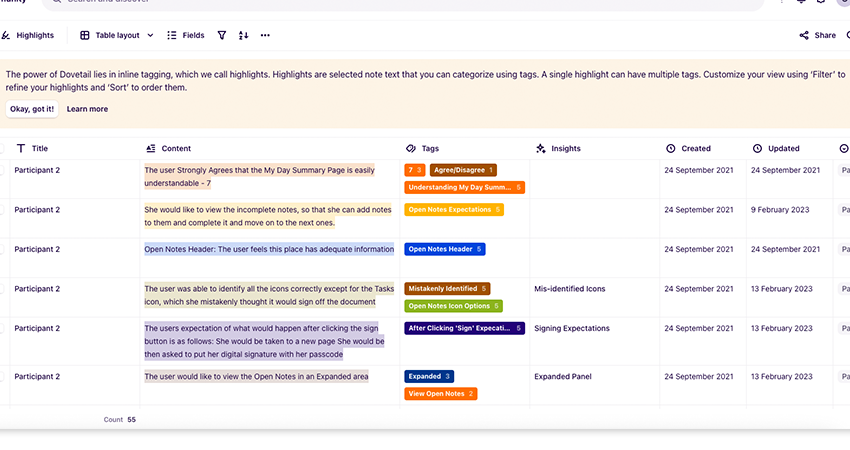Open the Learn more link
This screenshot has height=450, width=850.
coord(87,109)
